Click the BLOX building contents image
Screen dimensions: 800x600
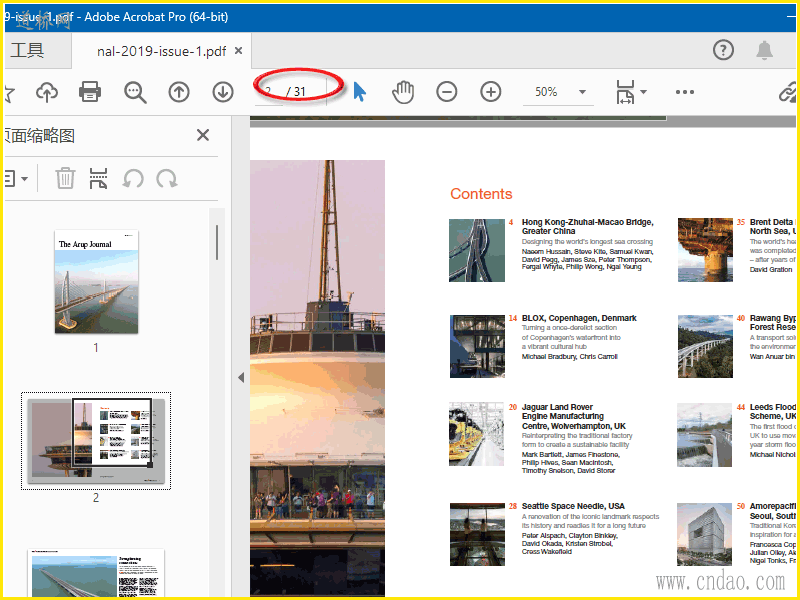click(x=477, y=346)
